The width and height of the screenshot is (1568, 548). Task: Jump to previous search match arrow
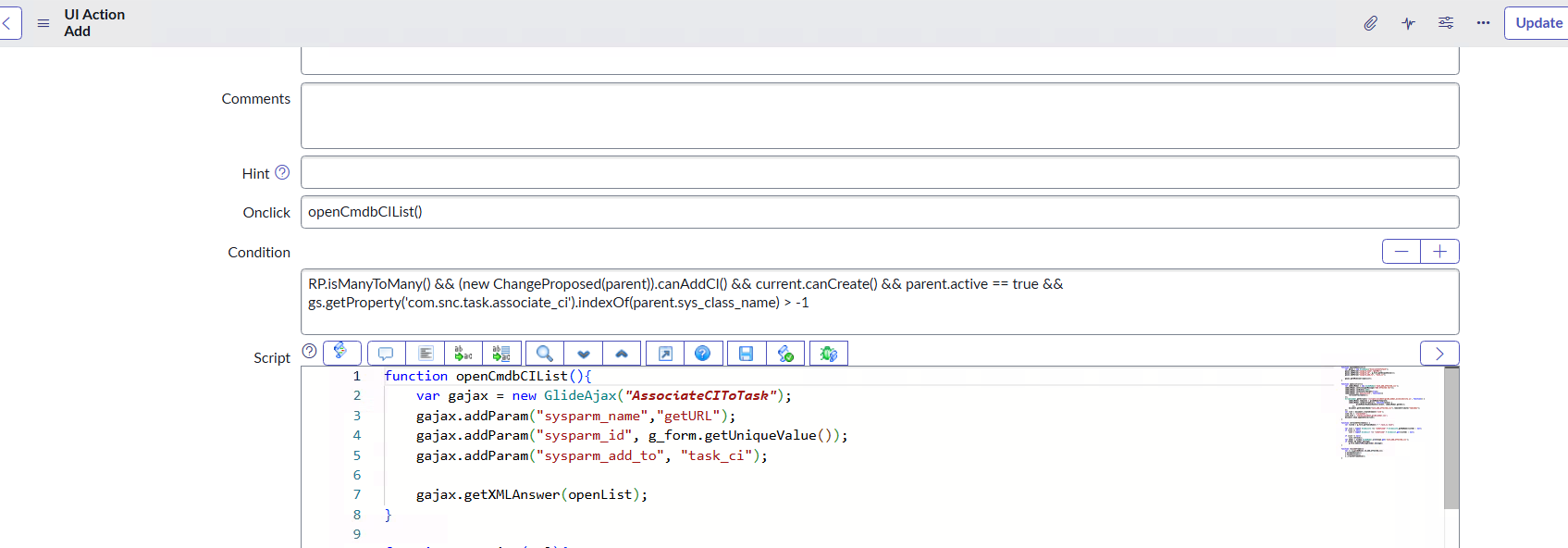(622, 354)
